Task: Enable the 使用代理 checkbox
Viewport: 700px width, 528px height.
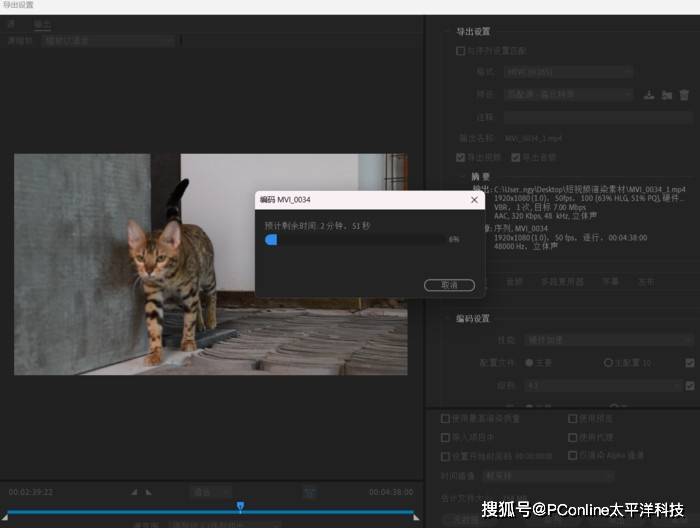Action: [572, 437]
